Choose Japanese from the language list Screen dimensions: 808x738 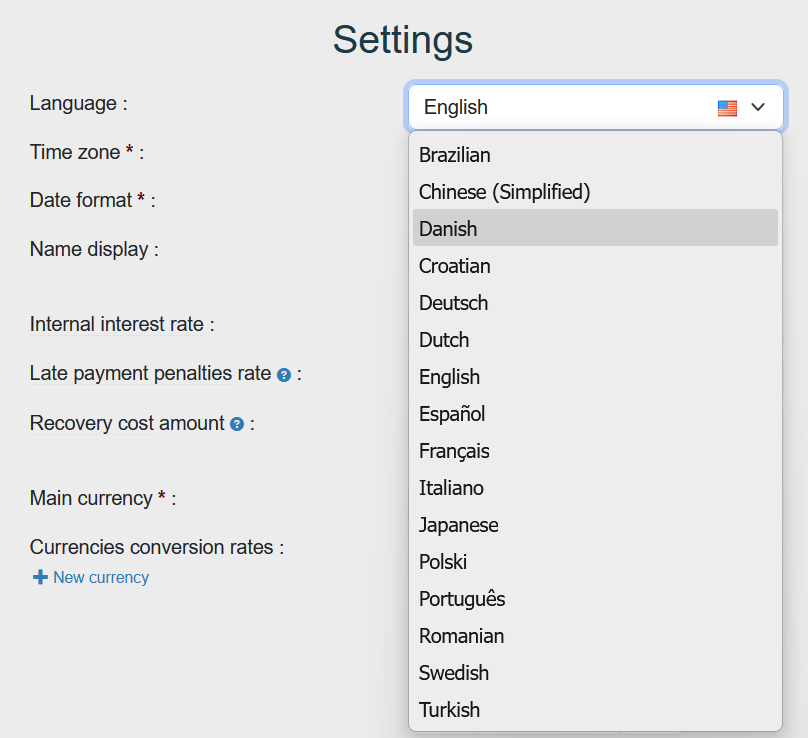coord(459,525)
